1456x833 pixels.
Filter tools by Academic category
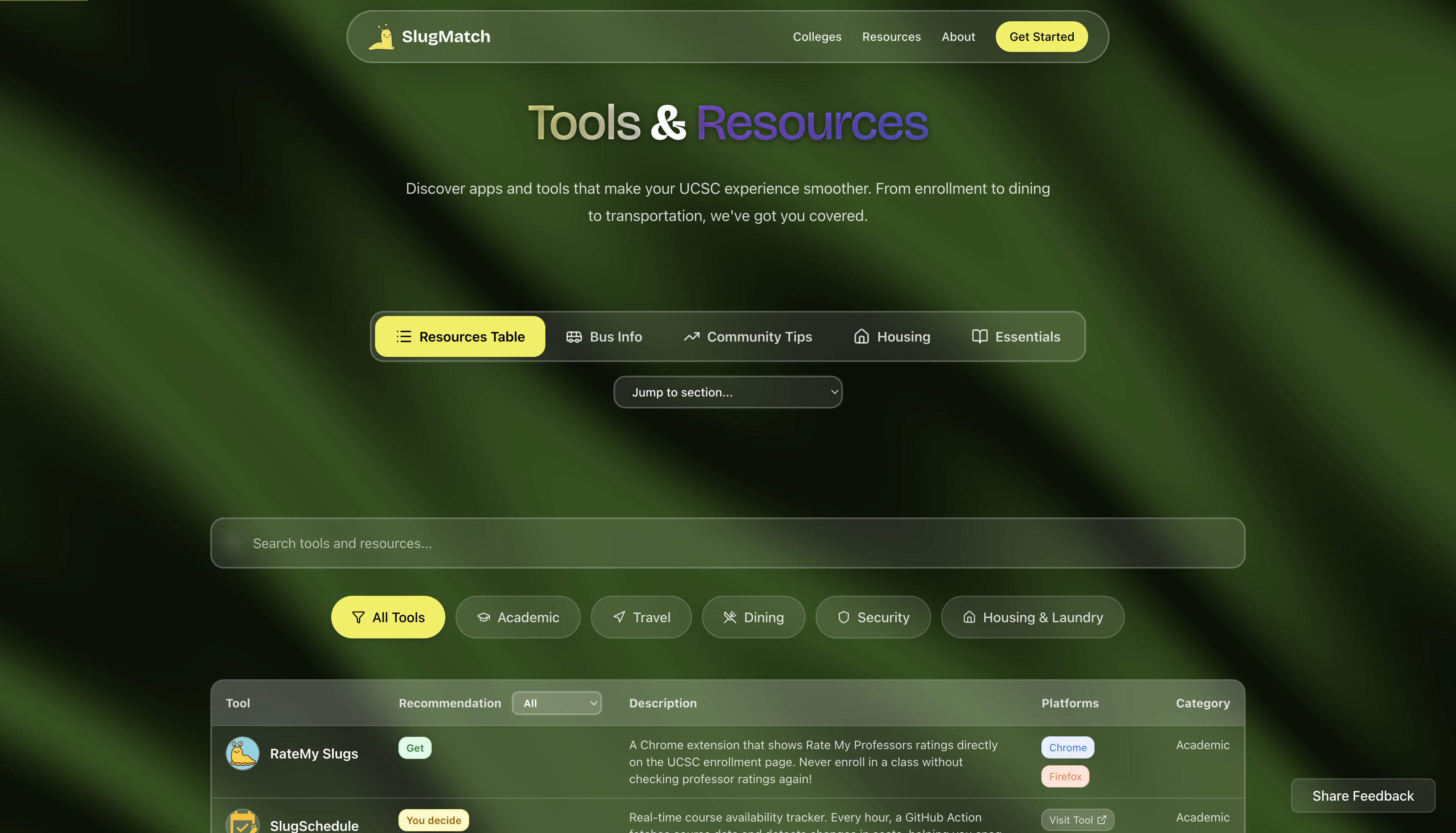[x=518, y=618]
